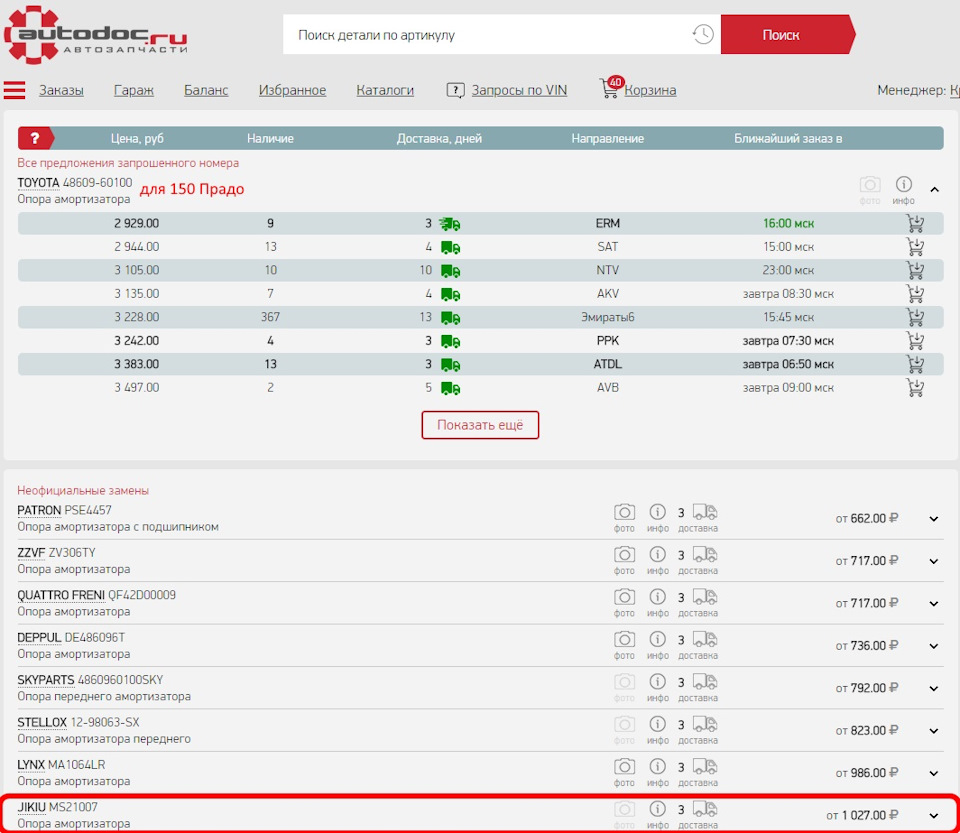The width and height of the screenshot is (960, 833).
Task: Click the VIN request question icon
Action: (455, 91)
